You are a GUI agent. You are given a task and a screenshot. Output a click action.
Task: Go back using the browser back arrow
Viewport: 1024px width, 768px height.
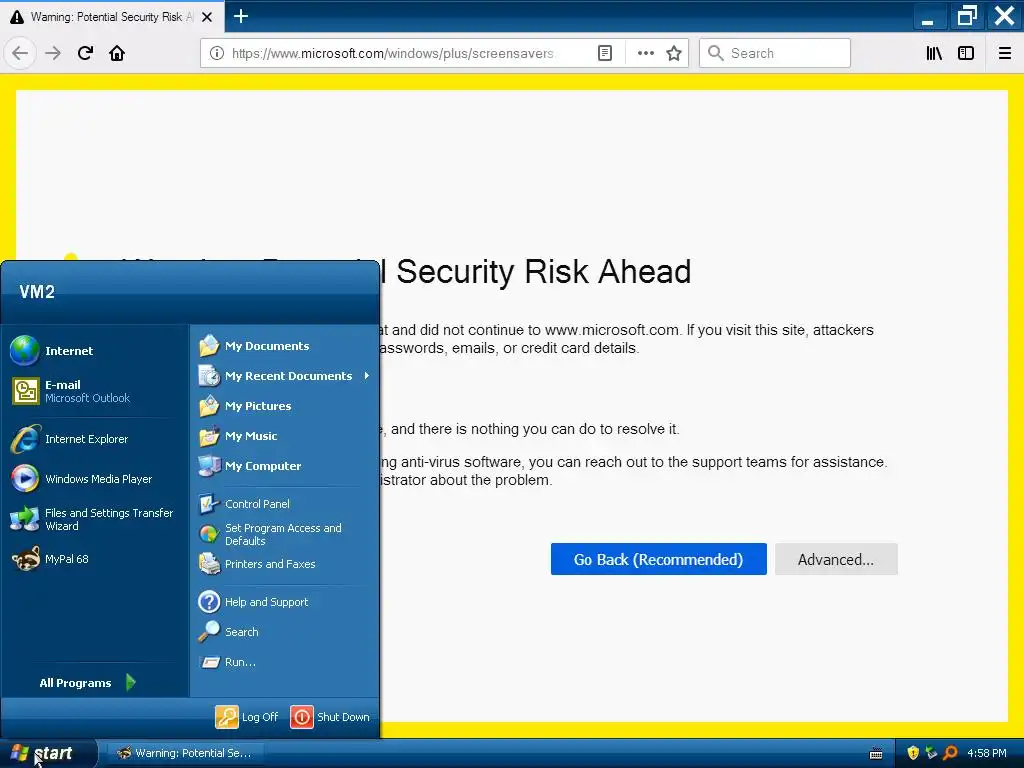(x=20, y=53)
